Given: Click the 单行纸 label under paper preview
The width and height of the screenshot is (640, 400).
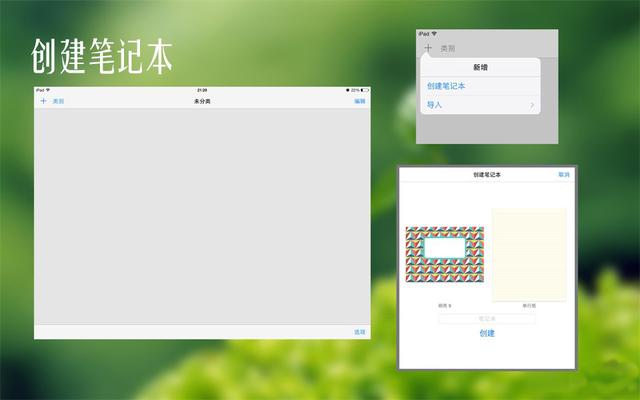Looking at the screenshot, I should 529,306.
